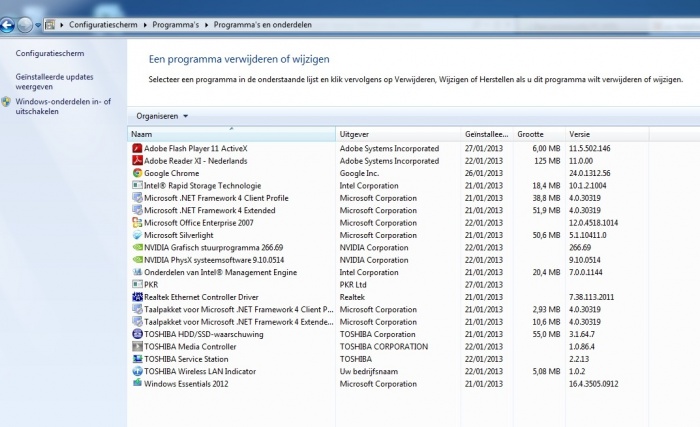
Task: Click the Google Chrome icon in list
Action: tap(137, 173)
